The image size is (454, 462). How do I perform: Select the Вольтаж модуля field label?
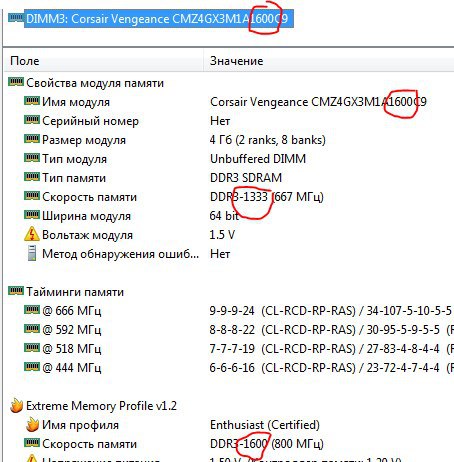(x=87, y=235)
